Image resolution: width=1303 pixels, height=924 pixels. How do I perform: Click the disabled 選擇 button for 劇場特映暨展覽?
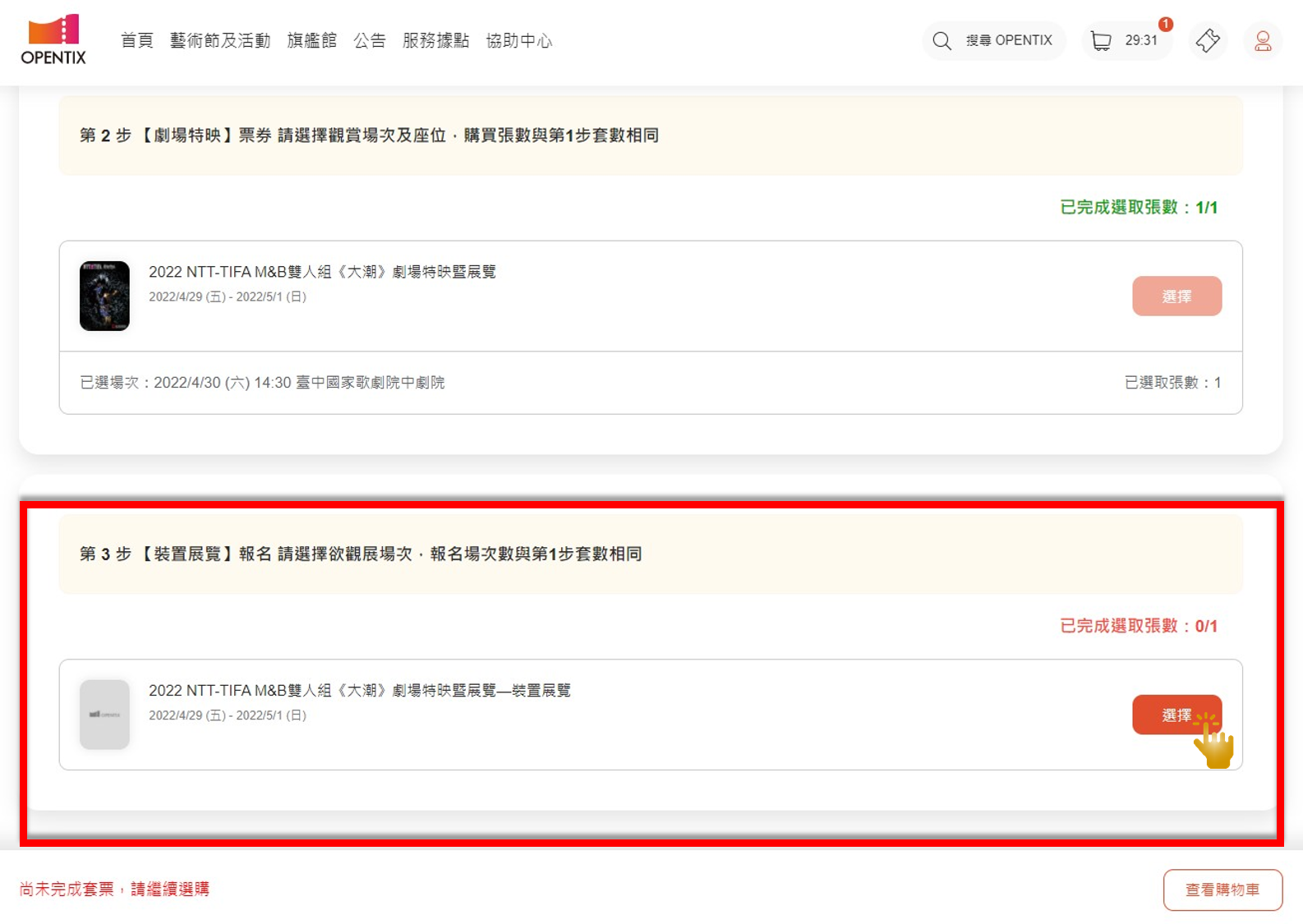[x=1176, y=297]
